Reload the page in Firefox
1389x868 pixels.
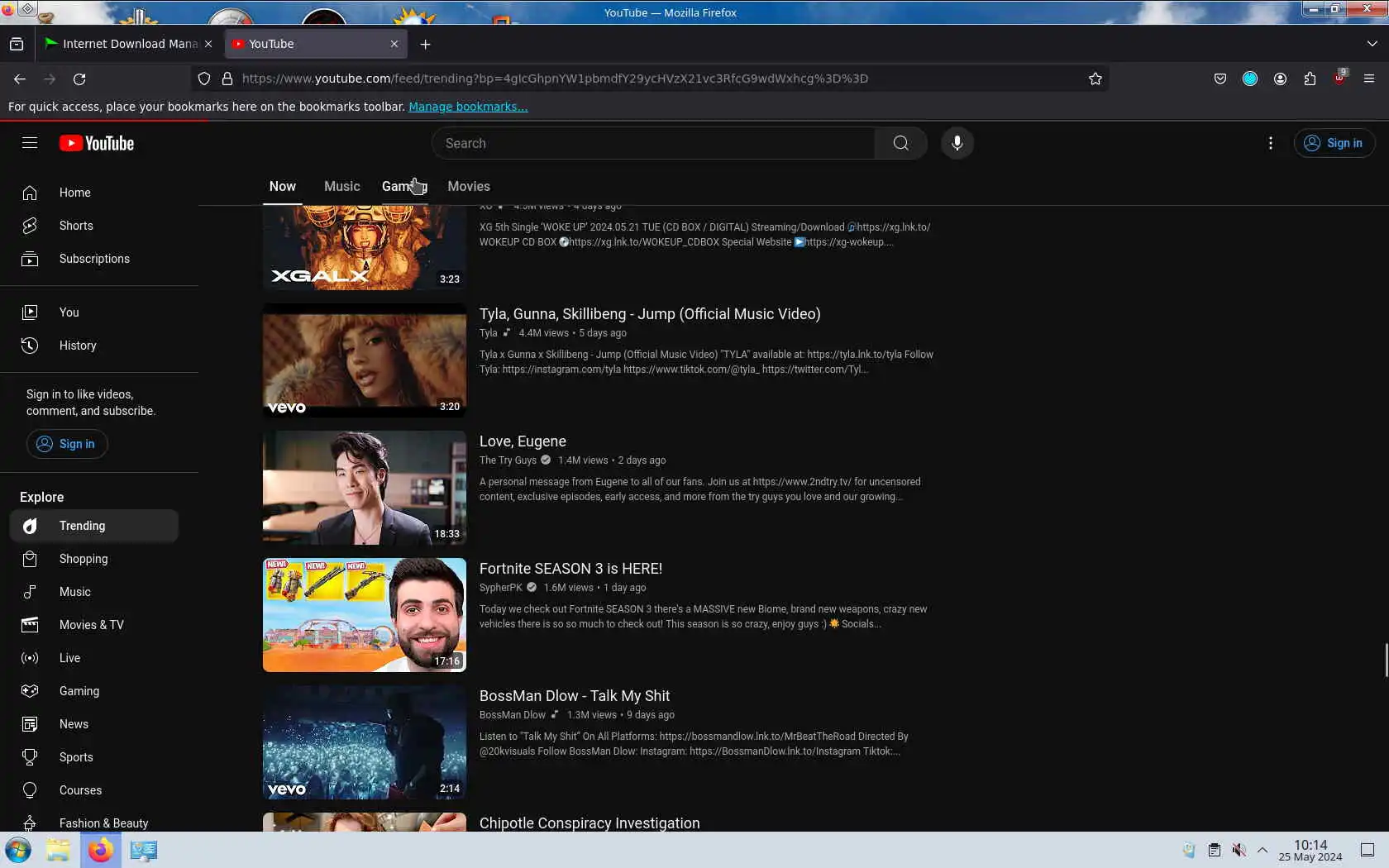[79, 79]
